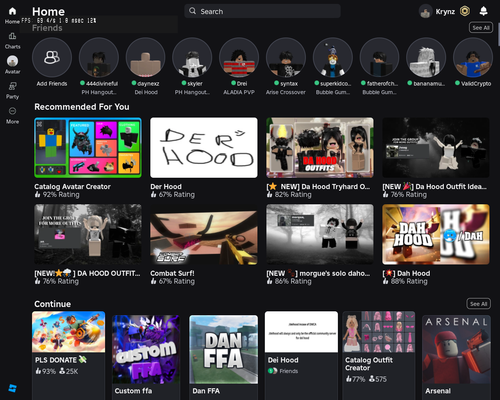Continue playing Arsenal

[456, 349]
